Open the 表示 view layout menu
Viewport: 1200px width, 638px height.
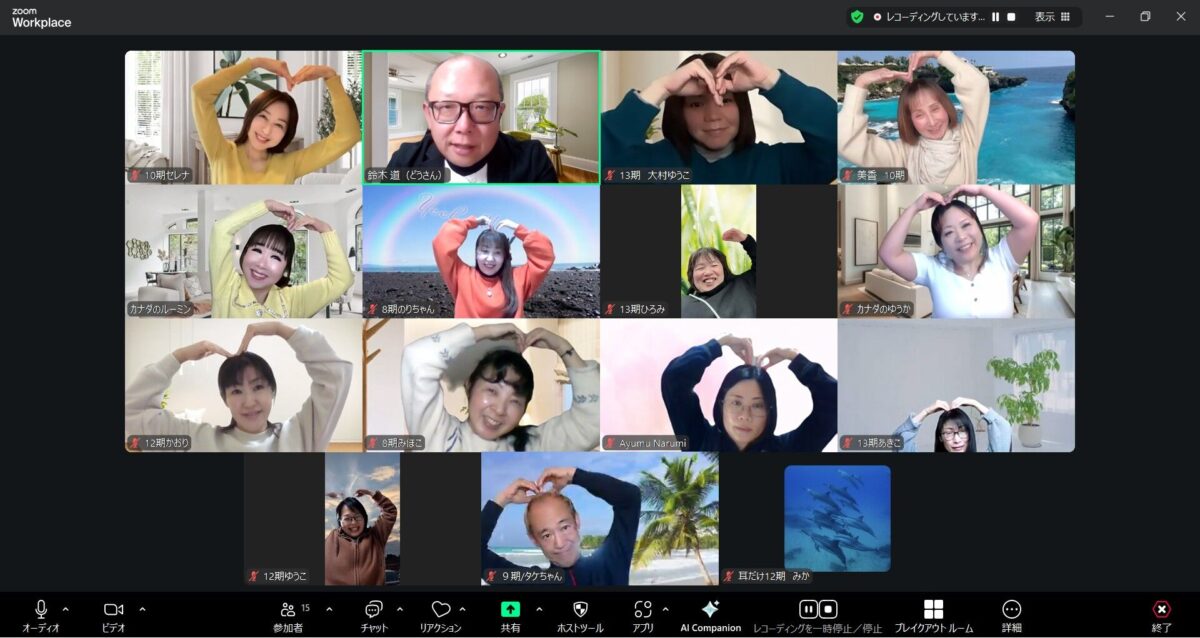tap(1052, 17)
